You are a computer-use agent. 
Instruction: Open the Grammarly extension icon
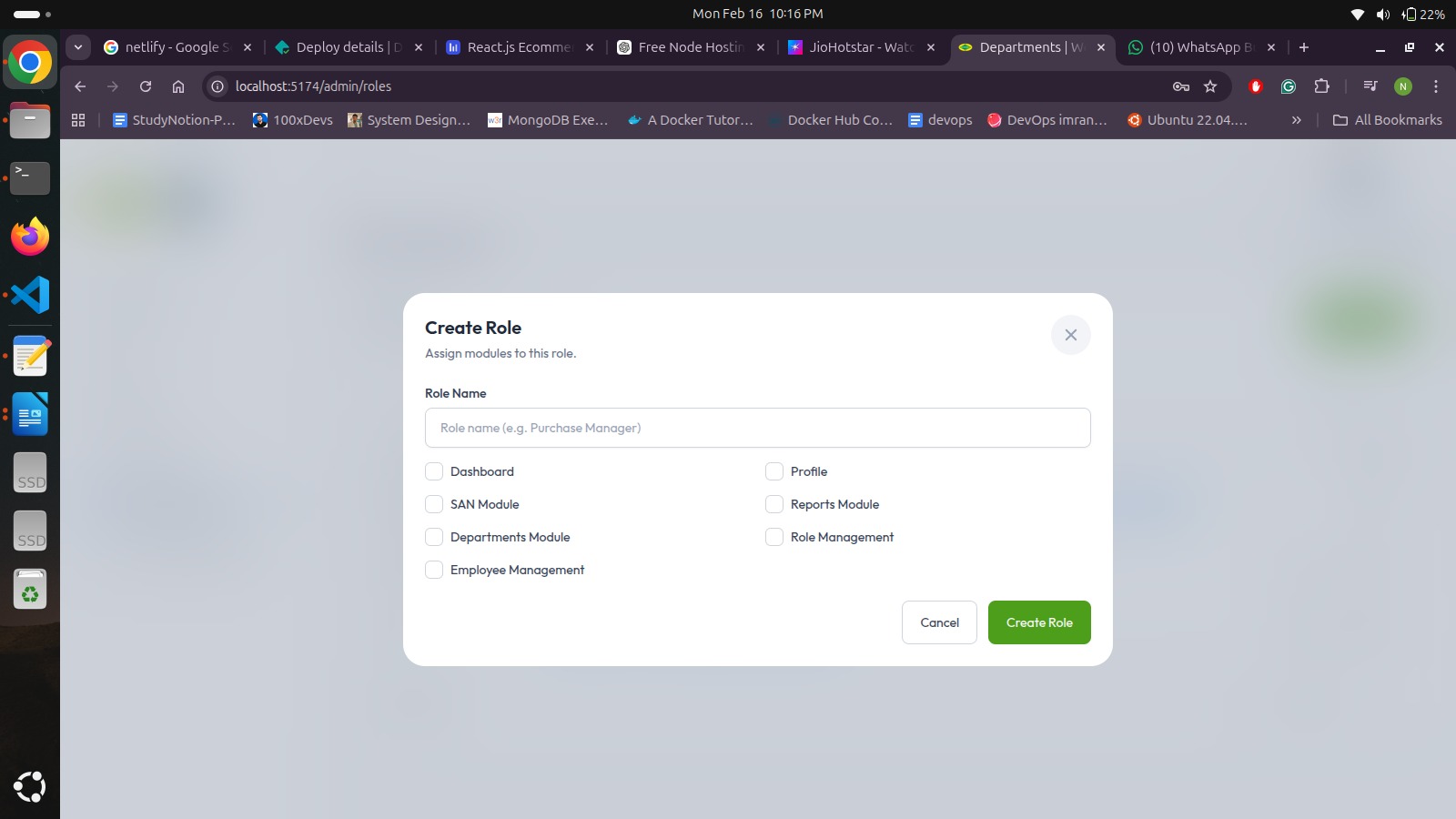1288,86
